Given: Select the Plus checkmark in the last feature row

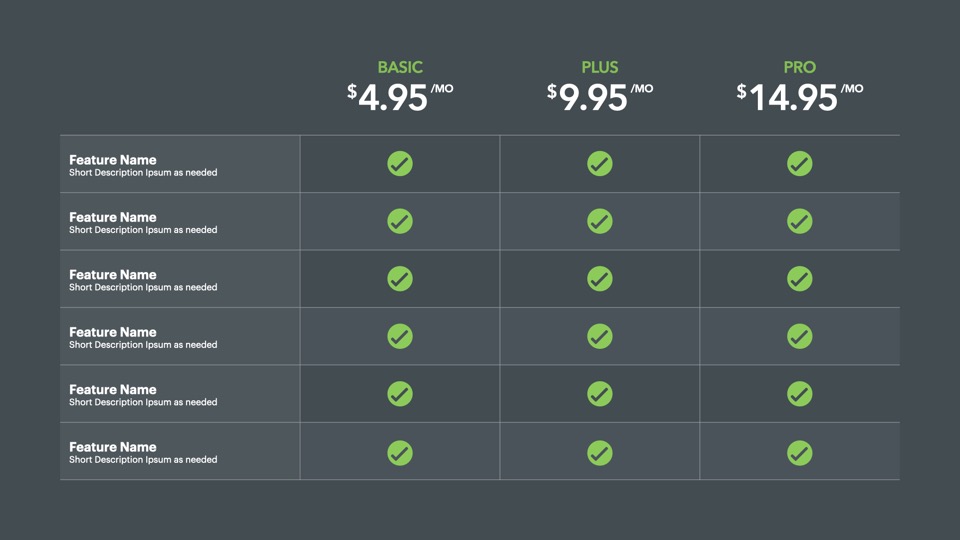Looking at the screenshot, I should (x=600, y=451).
